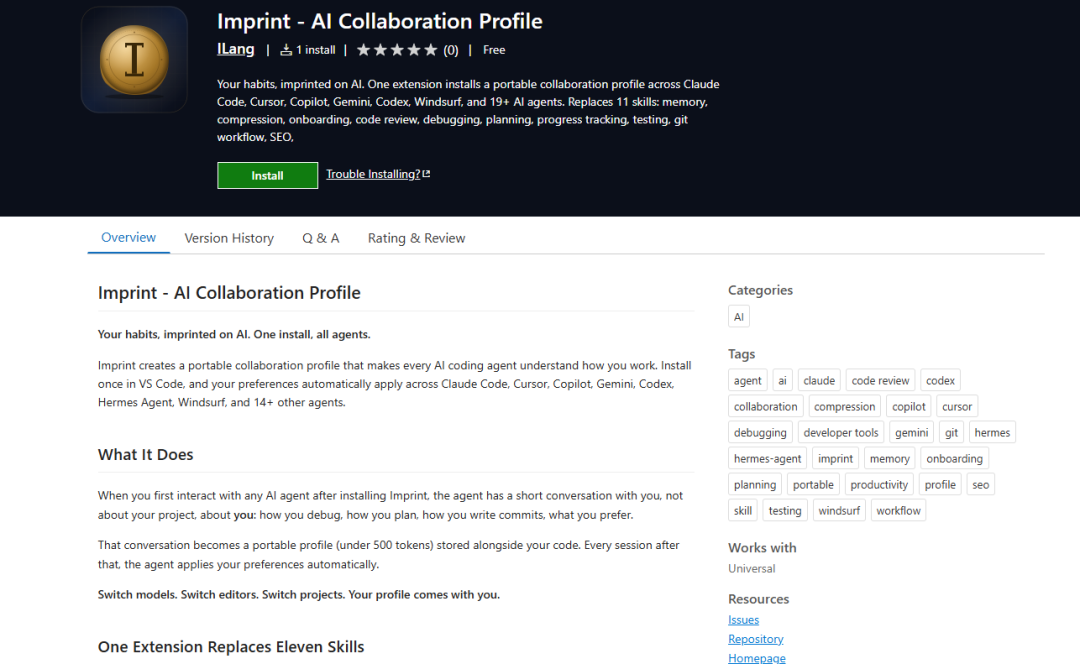1080x664 pixels.
Task: Switch to the Overview tab
Action: [x=129, y=238]
